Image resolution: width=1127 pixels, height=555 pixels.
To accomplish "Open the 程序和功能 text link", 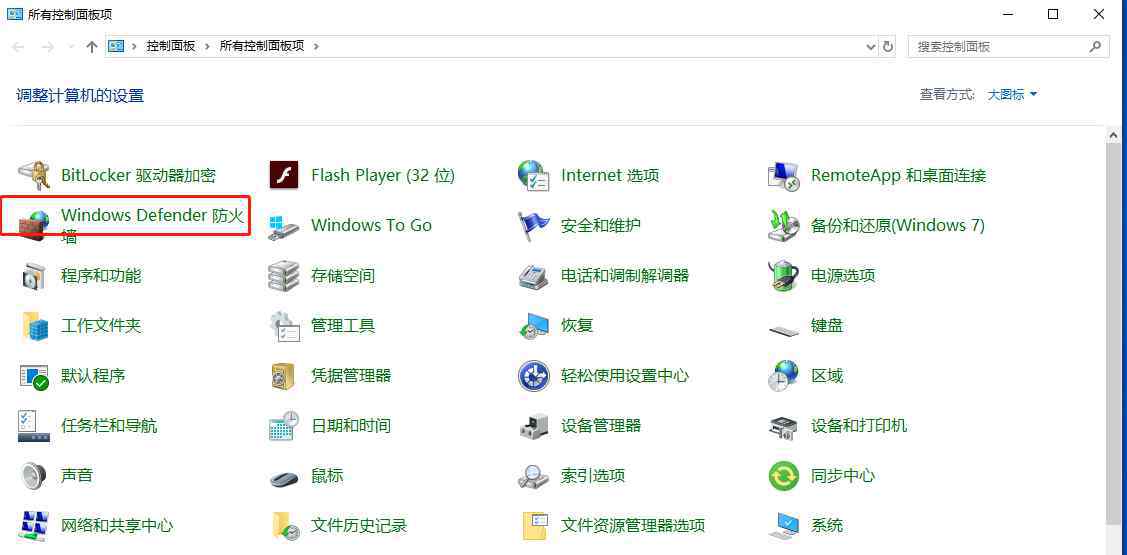I will tap(101, 275).
